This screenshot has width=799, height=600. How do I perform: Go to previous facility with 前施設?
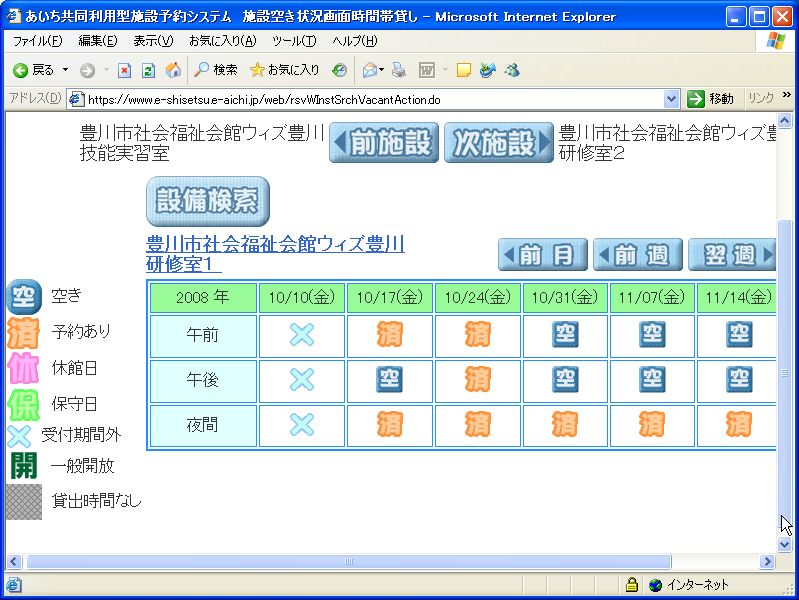click(384, 143)
